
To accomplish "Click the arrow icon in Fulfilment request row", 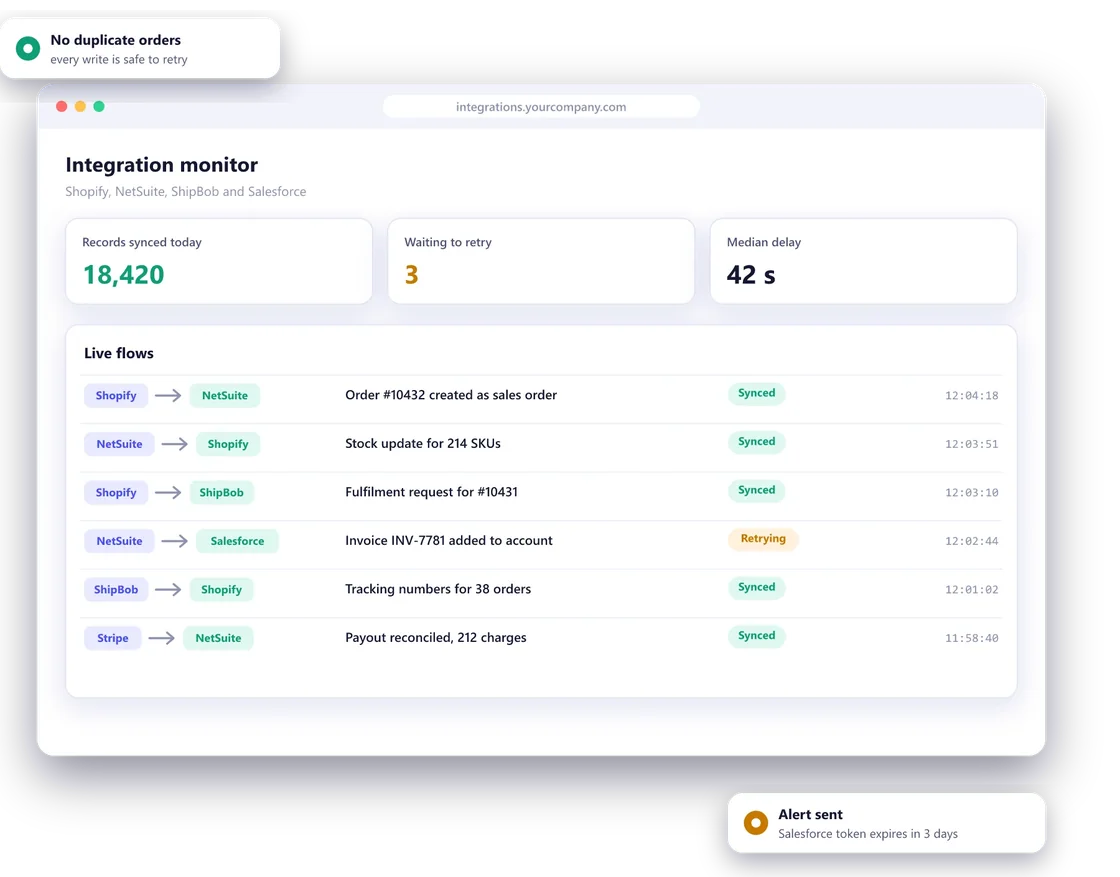I will [169, 493].
